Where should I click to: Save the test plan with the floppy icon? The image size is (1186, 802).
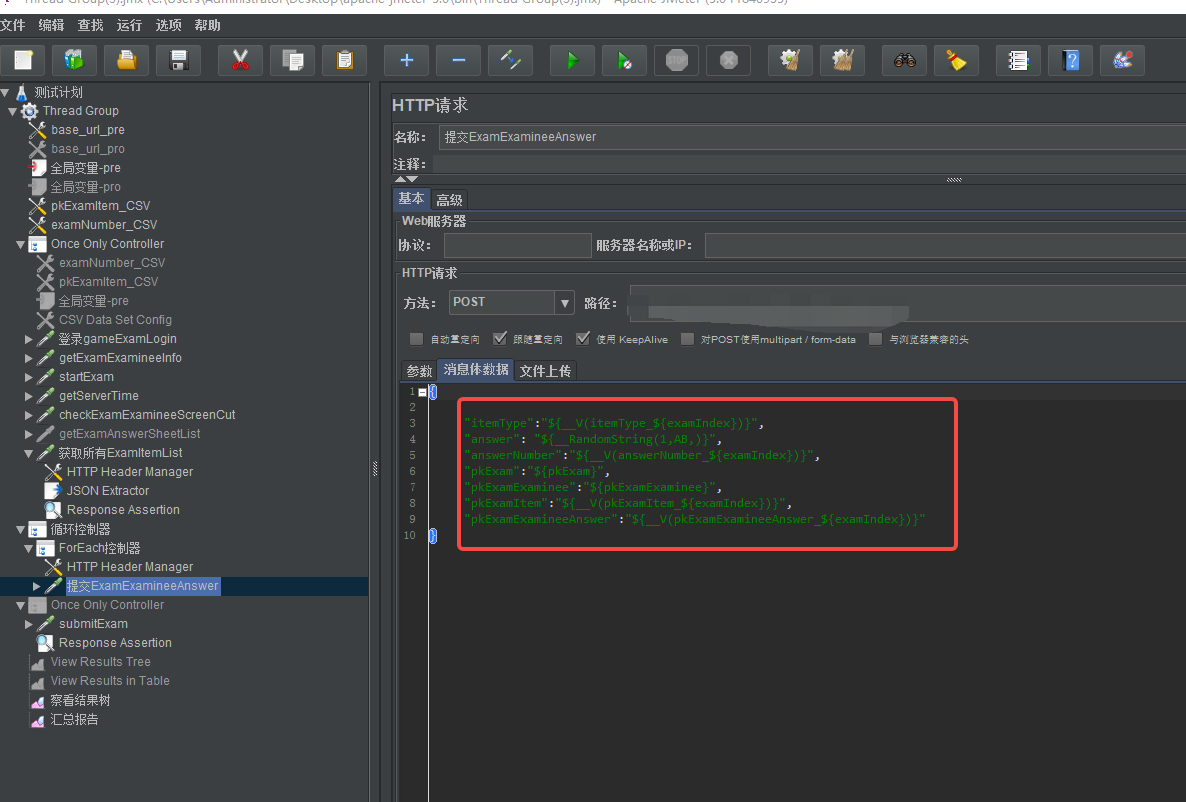tap(179, 61)
